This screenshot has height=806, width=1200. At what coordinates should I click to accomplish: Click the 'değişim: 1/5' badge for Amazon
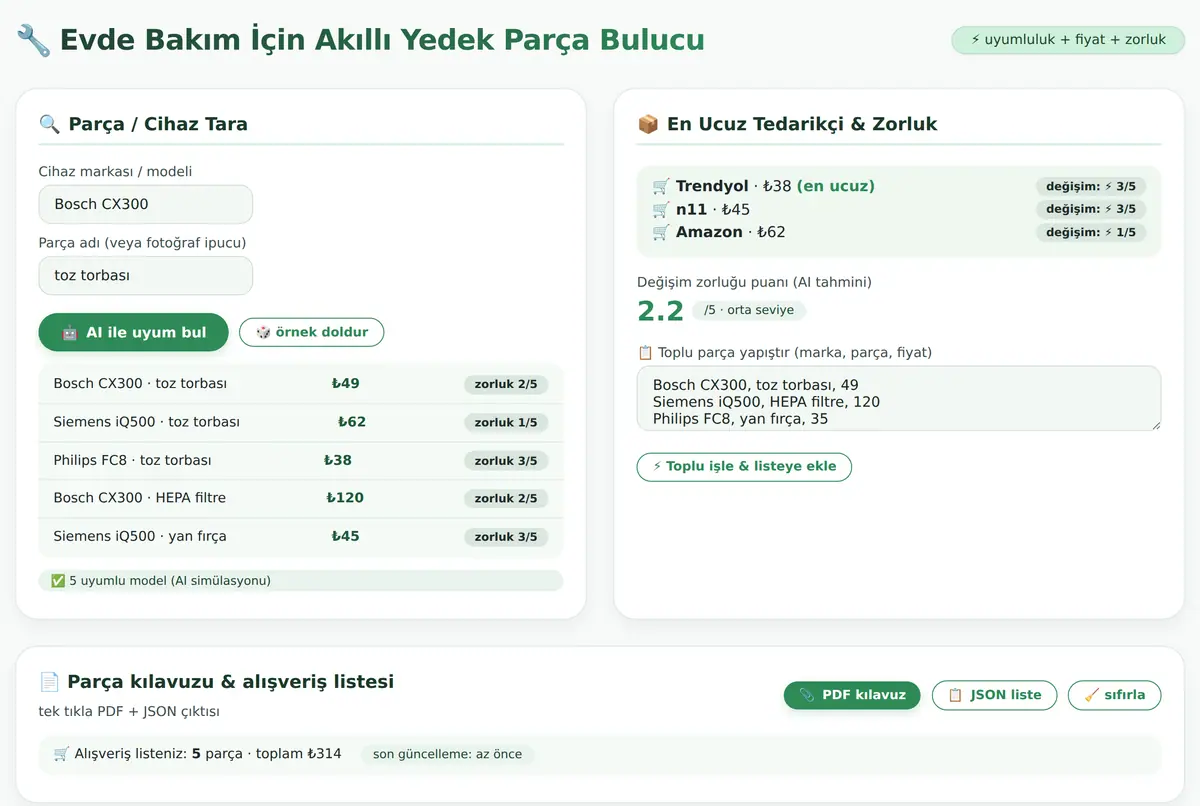click(1091, 232)
